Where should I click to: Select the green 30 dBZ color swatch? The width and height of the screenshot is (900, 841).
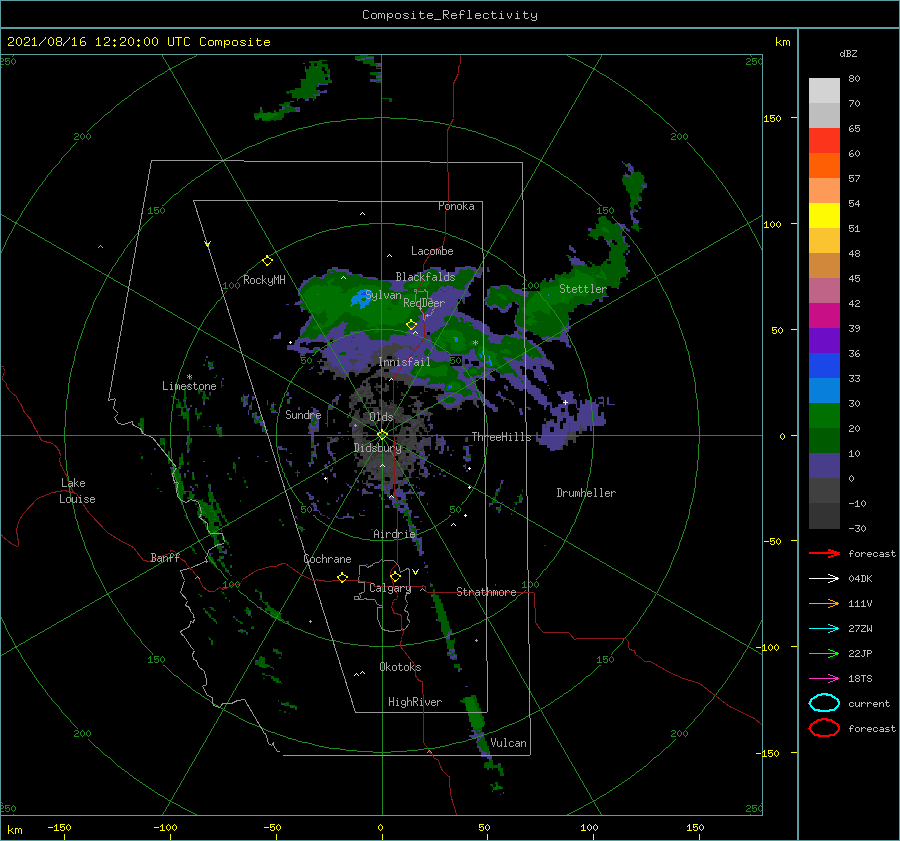pyautogui.click(x=824, y=415)
